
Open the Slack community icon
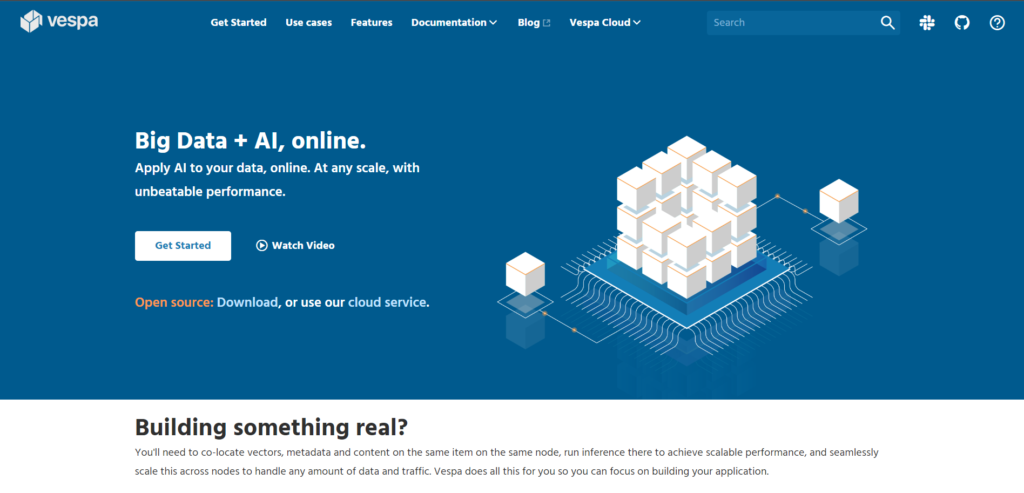point(927,22)
